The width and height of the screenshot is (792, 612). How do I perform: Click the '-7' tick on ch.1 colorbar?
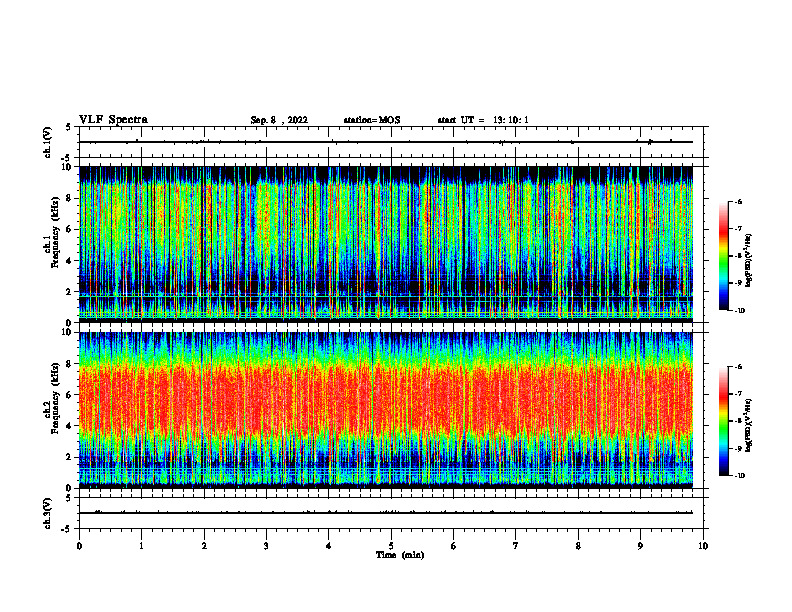point(739,229)
